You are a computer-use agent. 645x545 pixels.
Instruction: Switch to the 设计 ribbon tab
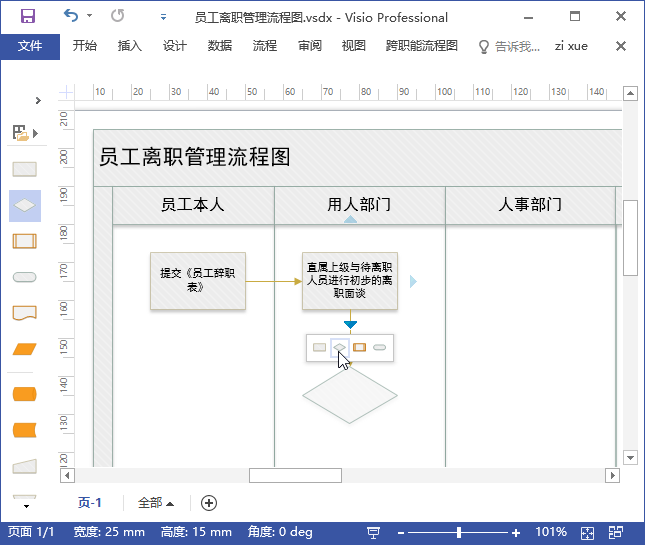pos(175,46)
